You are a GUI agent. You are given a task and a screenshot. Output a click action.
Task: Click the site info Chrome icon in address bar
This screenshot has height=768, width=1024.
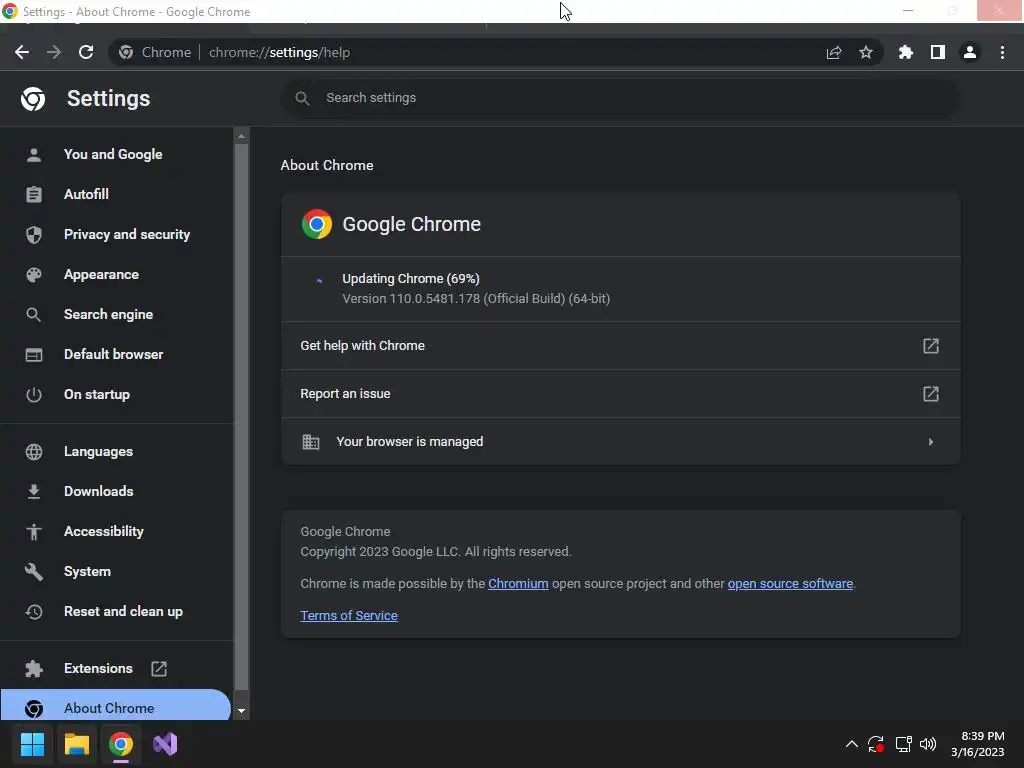point(126,52)
